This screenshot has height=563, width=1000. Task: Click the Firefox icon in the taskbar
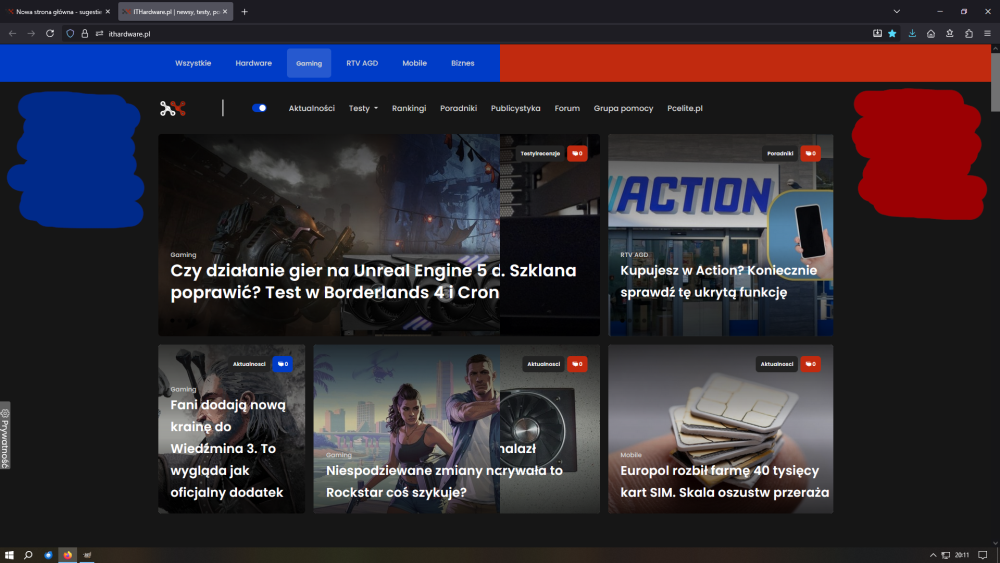point(68,554)
